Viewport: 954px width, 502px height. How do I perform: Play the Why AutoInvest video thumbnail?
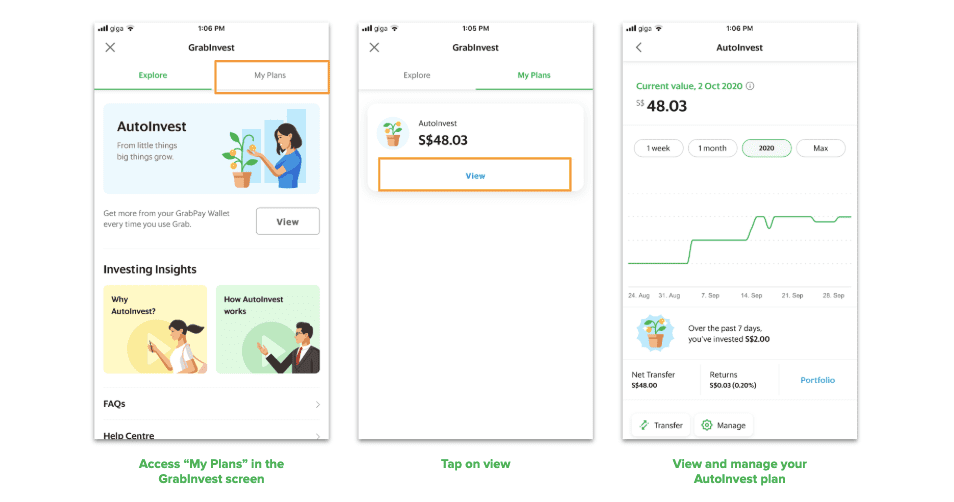coord(155,329)
